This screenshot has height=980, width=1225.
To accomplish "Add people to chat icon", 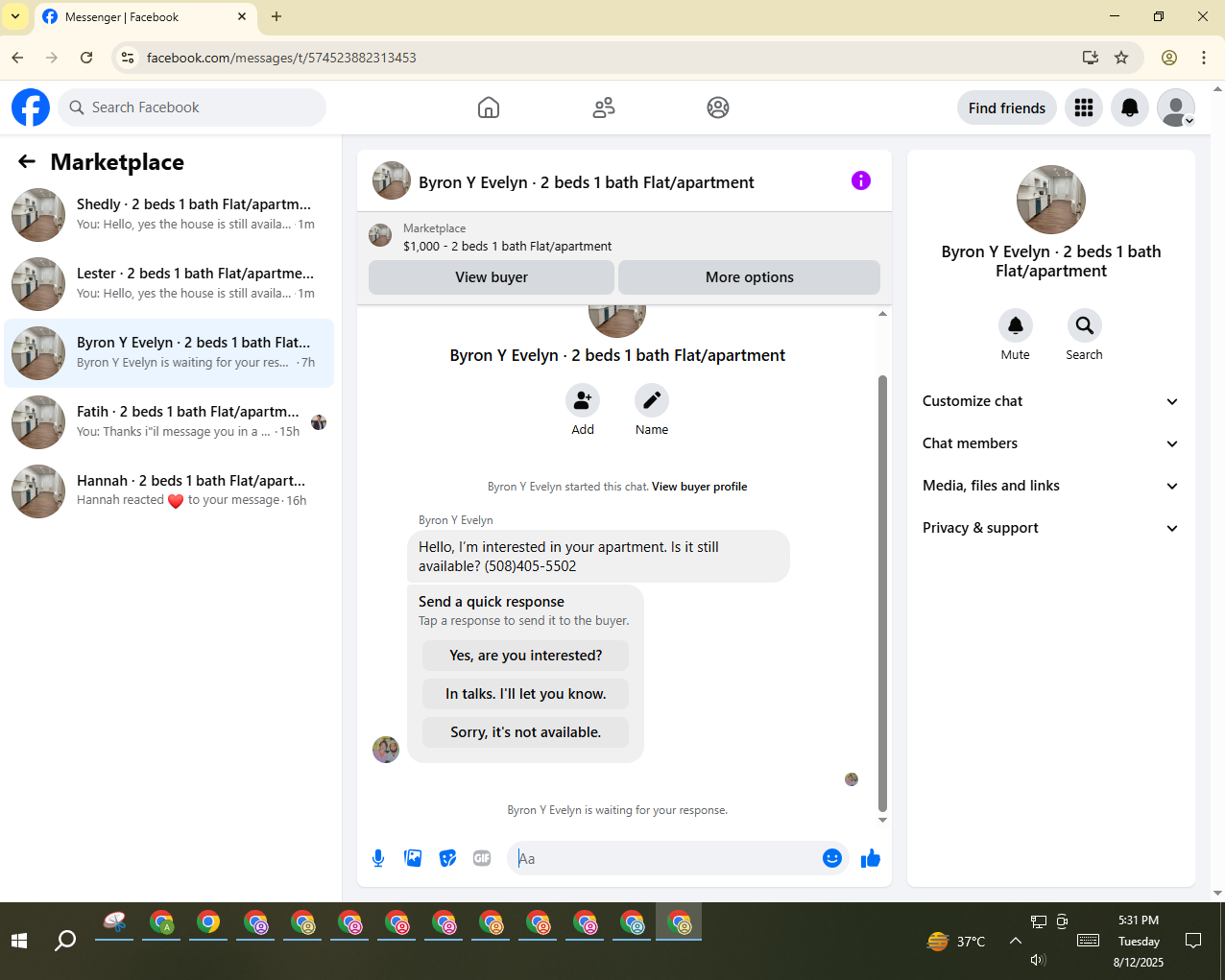I will [x=583, y=400].
